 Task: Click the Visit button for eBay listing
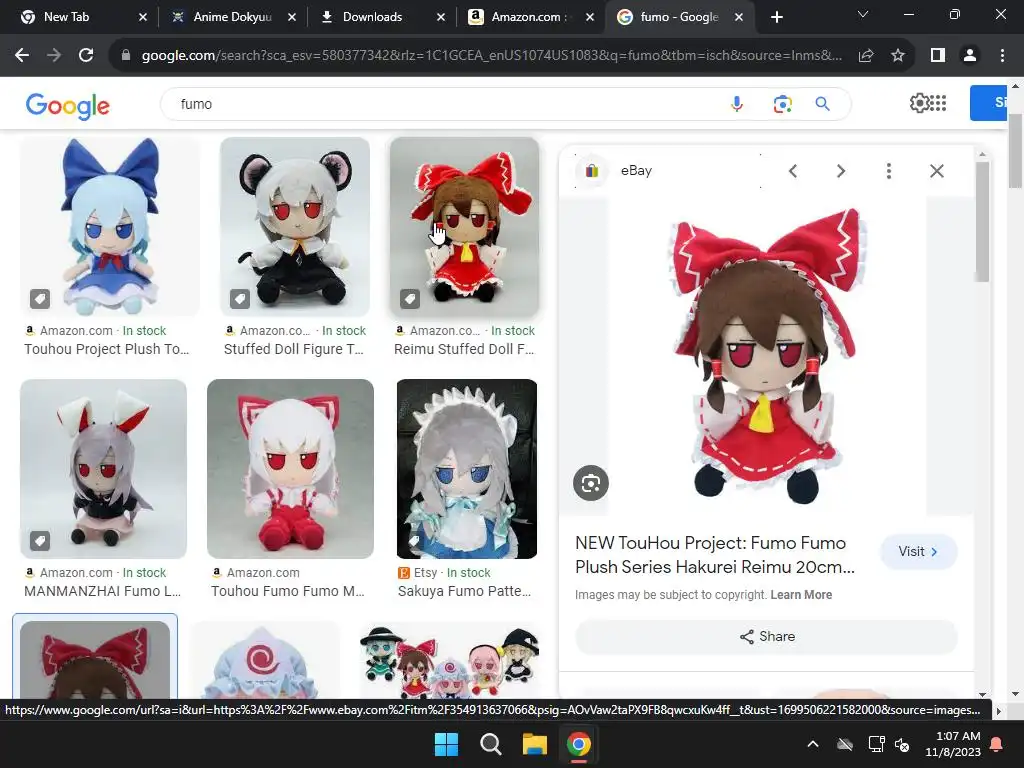[918, 552]
